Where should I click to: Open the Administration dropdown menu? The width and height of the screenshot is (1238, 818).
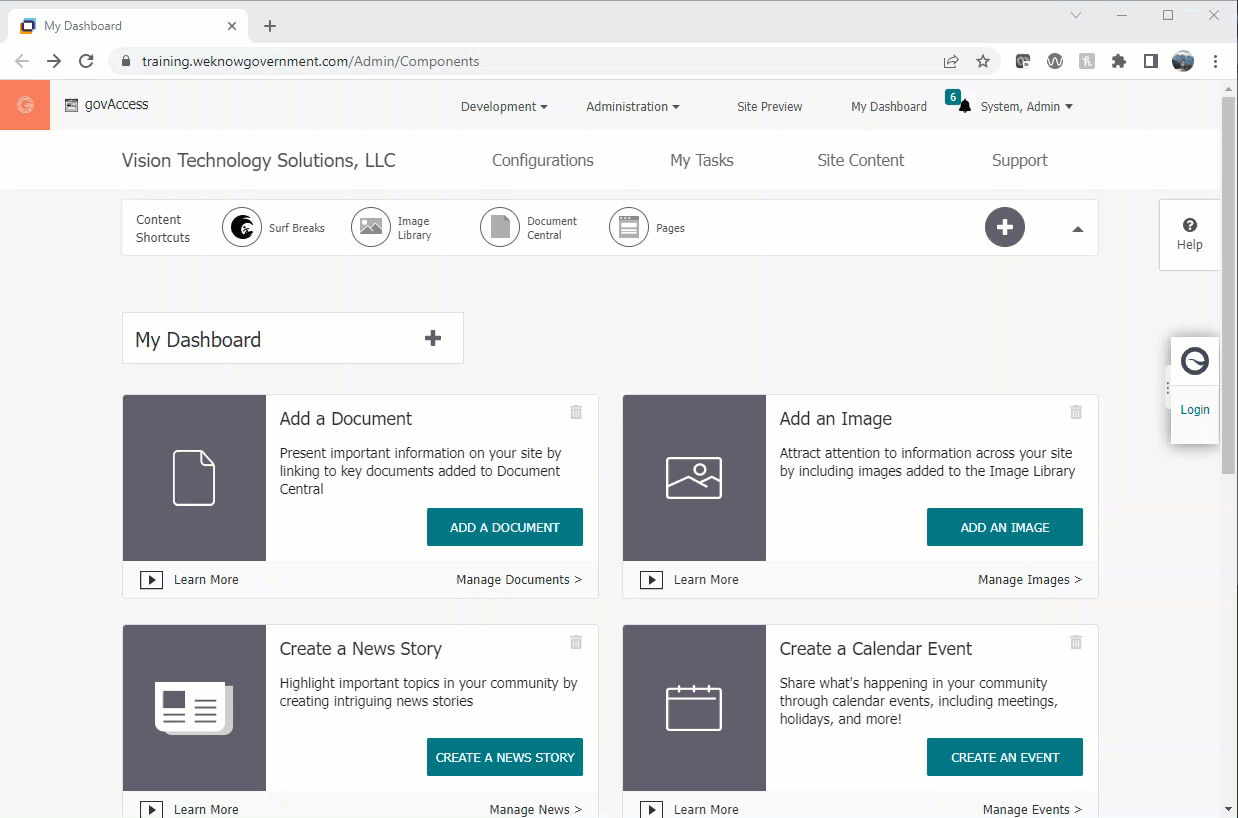pos(632,107)
